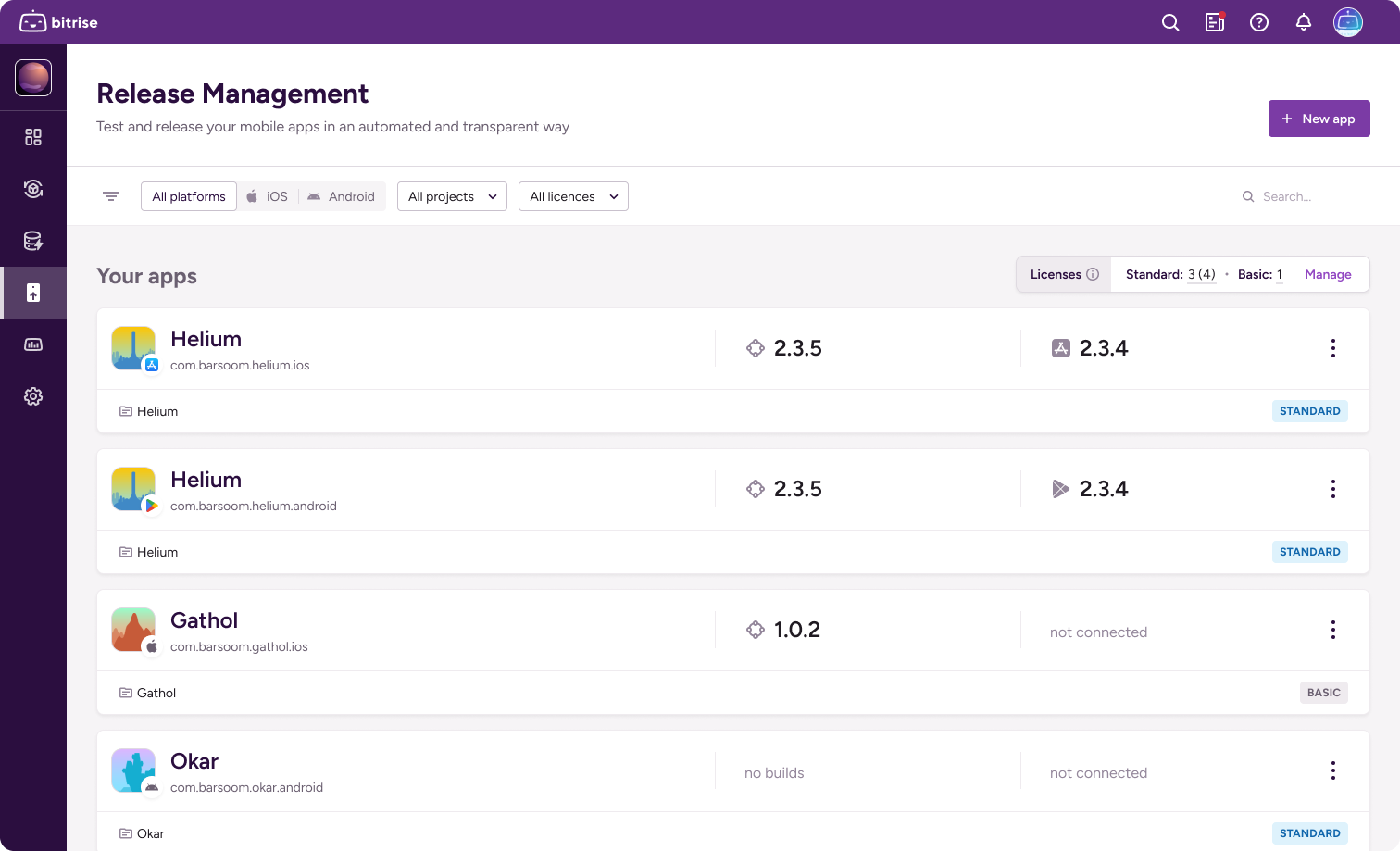
Task: Filter apps by Android platform
Action: [x=342, y=196]
